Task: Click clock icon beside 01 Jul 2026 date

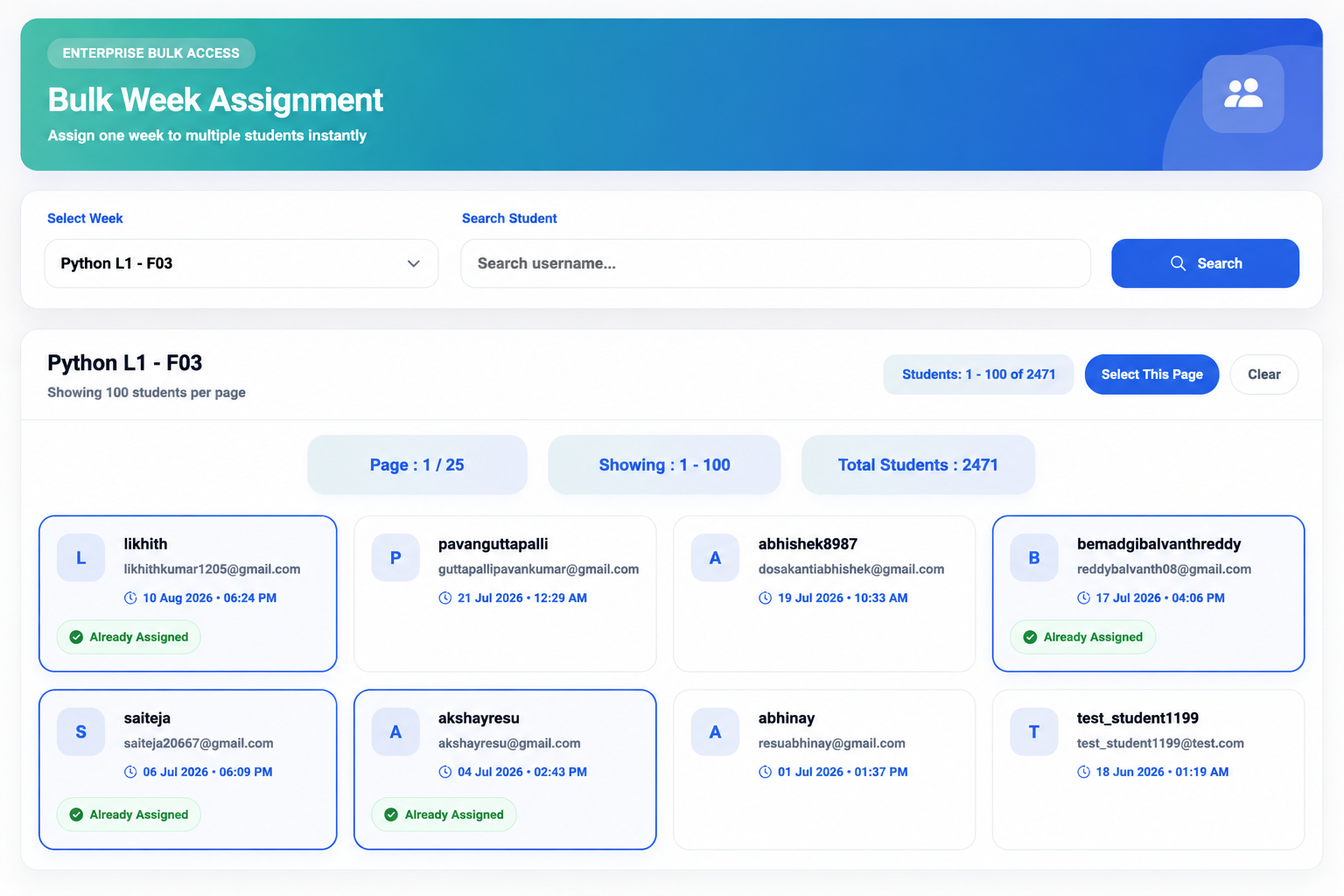Action: tap(765, 773)
